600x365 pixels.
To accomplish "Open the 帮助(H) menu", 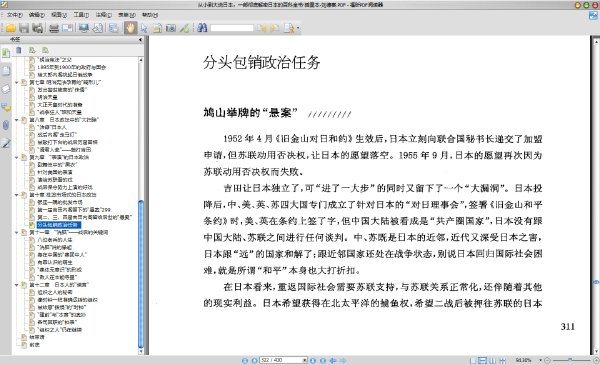I will (x=150, y=15).
